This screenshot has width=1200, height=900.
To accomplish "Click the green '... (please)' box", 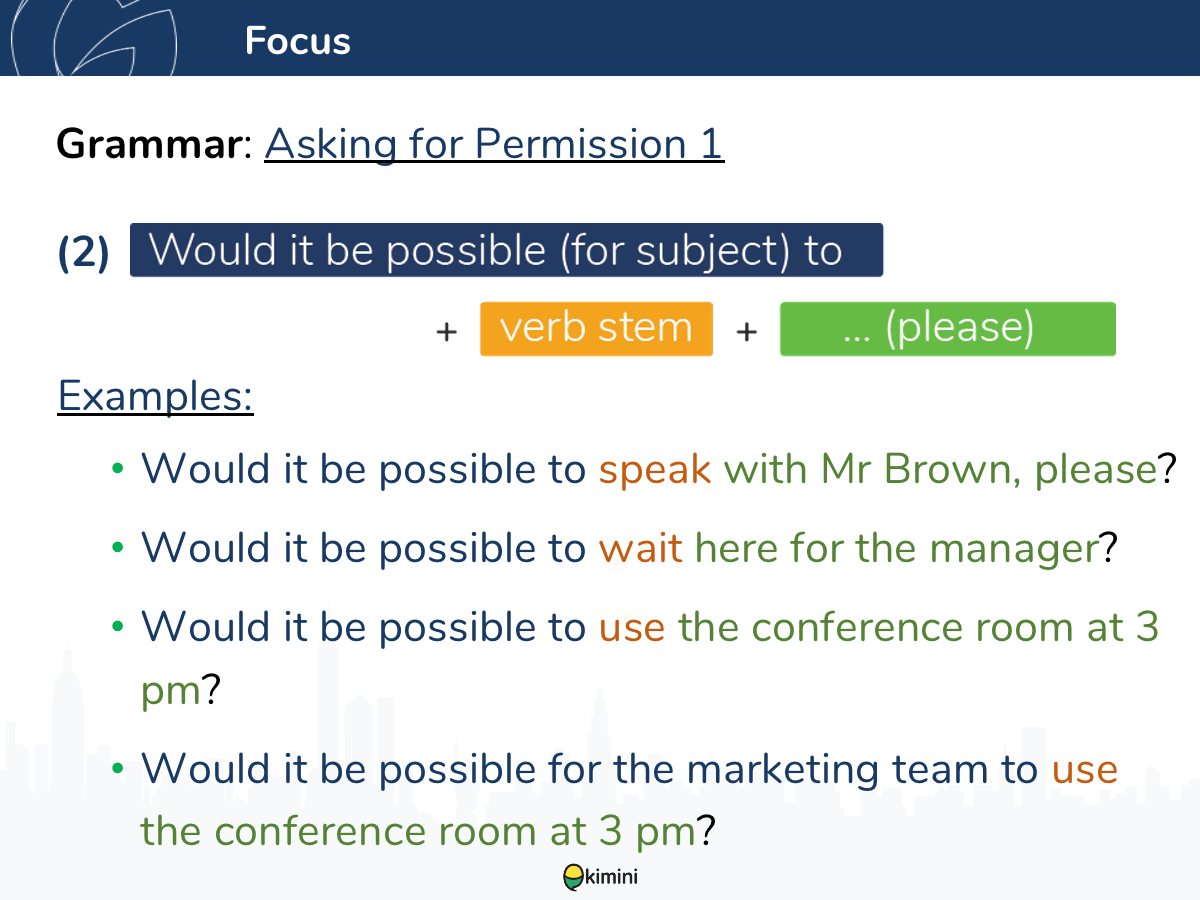I will click(947, 328).
